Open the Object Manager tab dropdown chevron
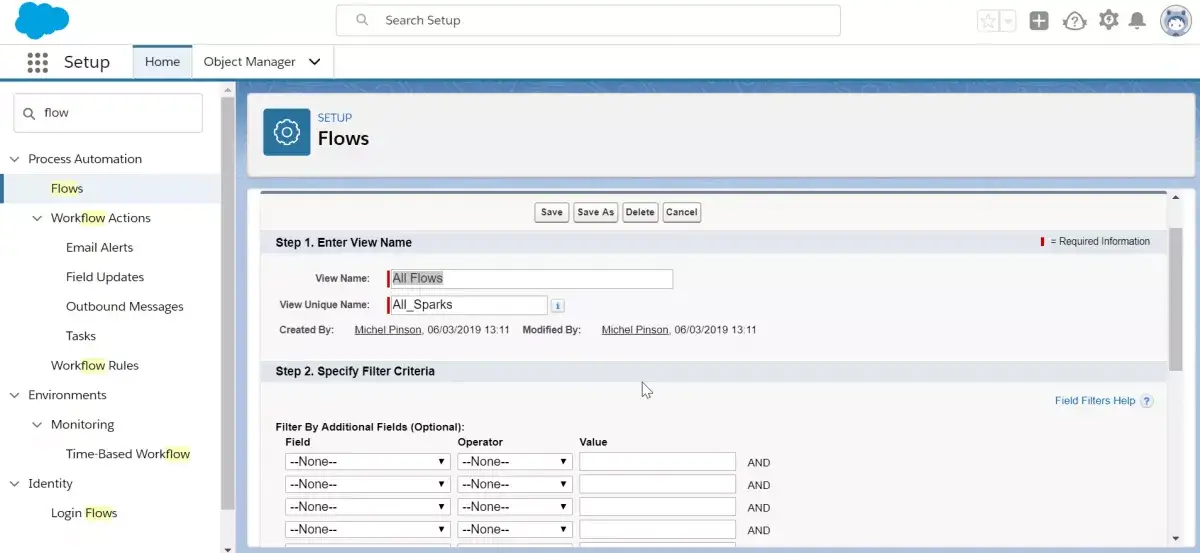The image size is (1200, 553). (314, 62)
